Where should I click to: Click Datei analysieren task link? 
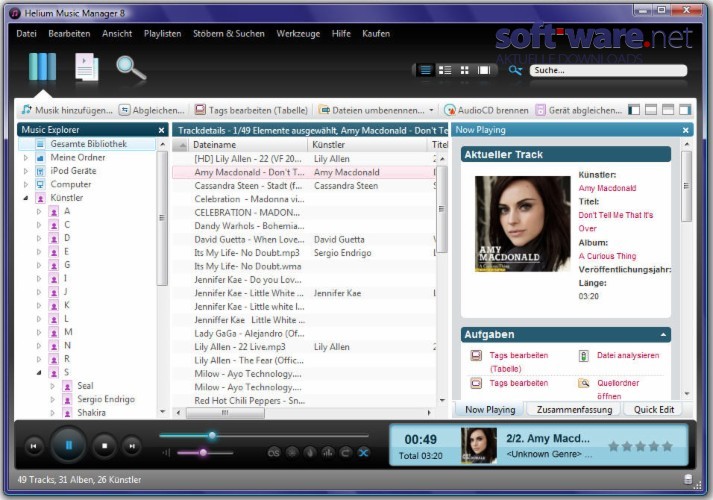point(628,355)
